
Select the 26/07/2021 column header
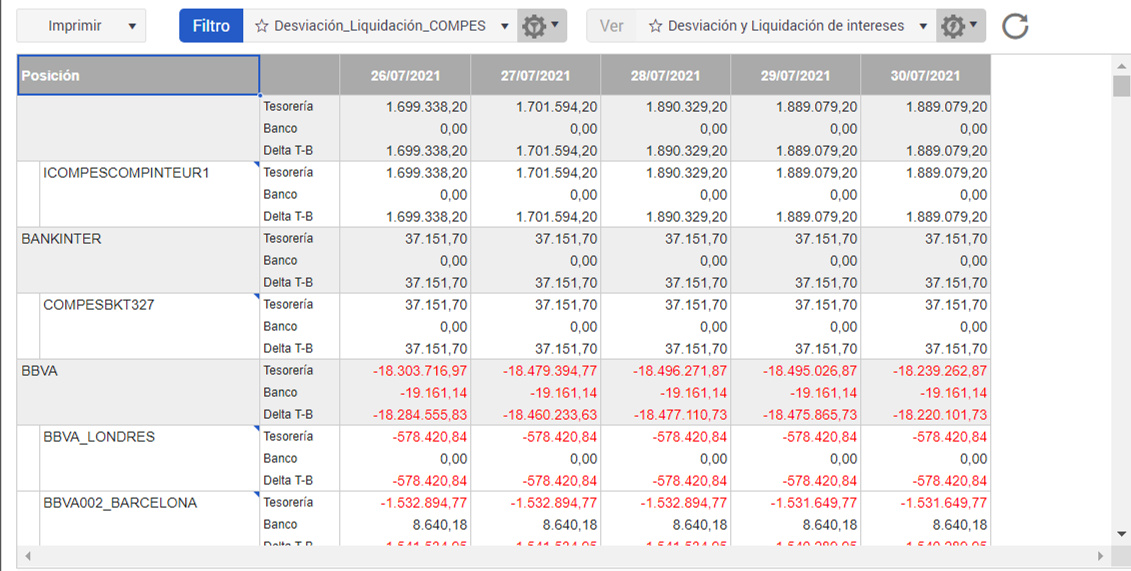405,75
